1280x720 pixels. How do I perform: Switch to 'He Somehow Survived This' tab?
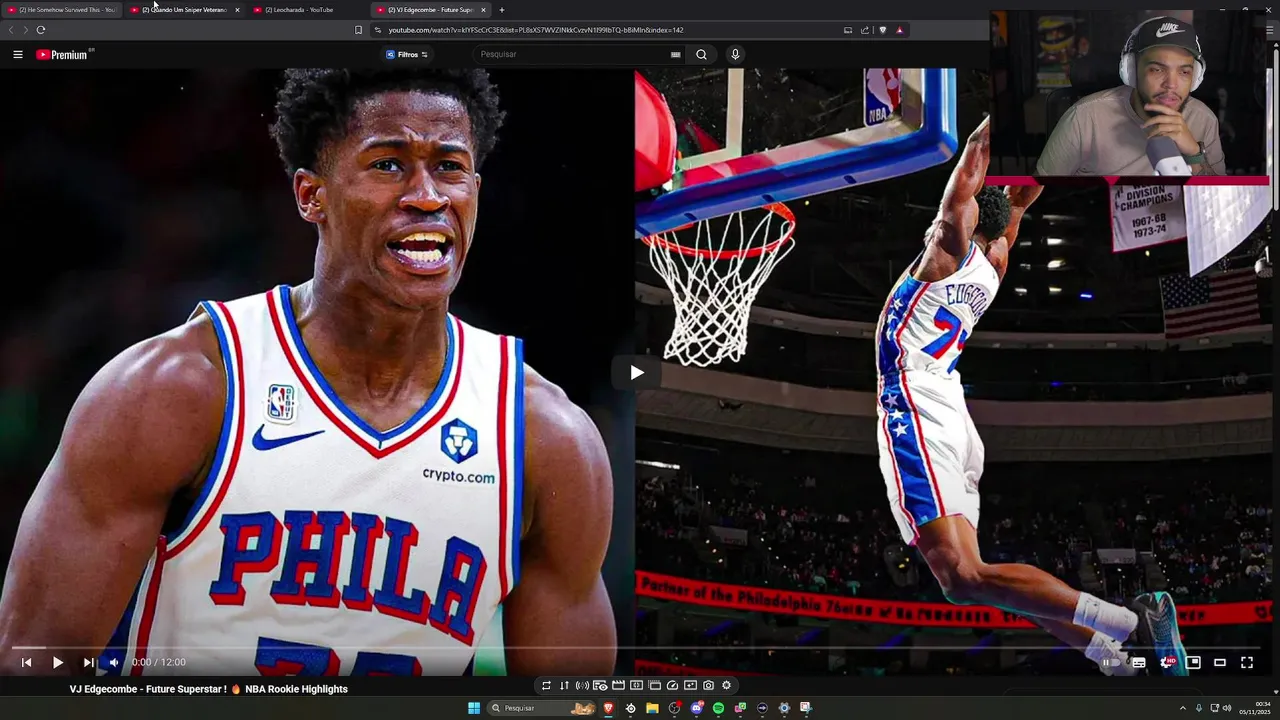[x=60, y=10]
